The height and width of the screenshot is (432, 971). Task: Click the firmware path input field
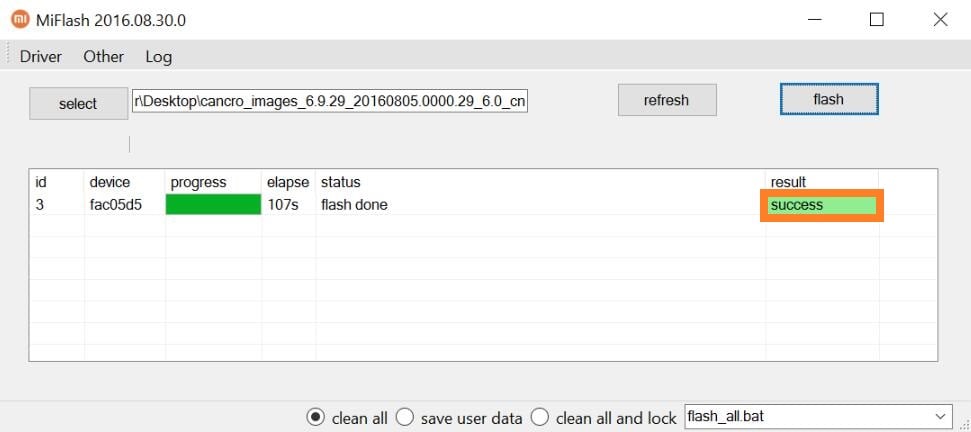[330, 102]
